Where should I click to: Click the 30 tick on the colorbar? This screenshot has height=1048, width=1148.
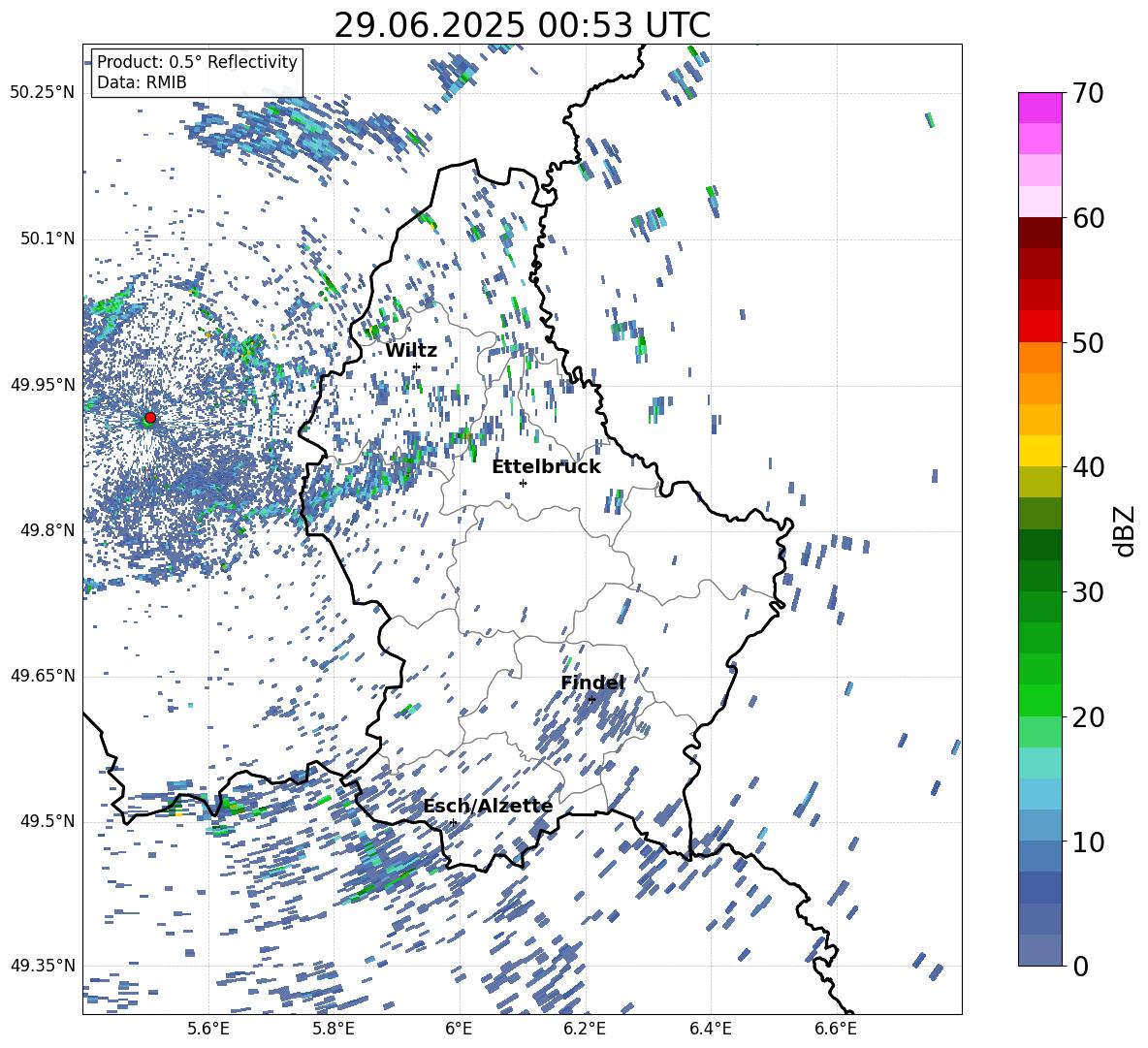(1088, 592)
